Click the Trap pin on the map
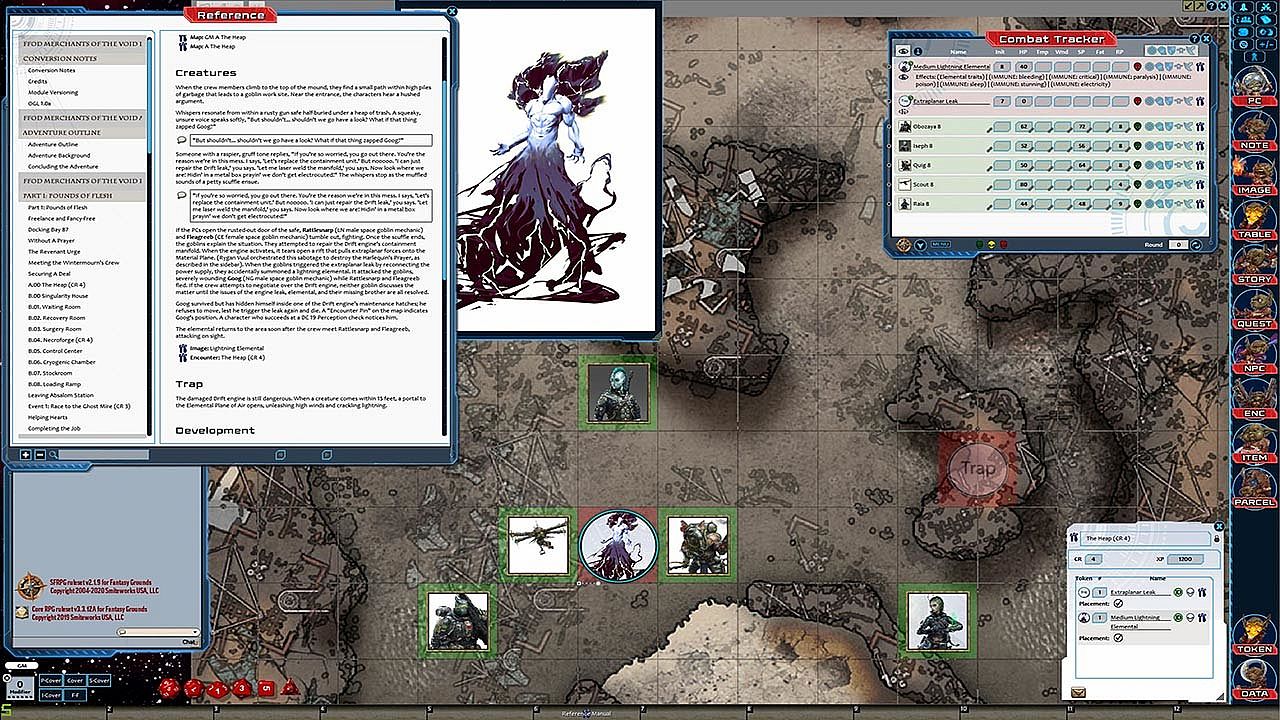 pos(977,468)
